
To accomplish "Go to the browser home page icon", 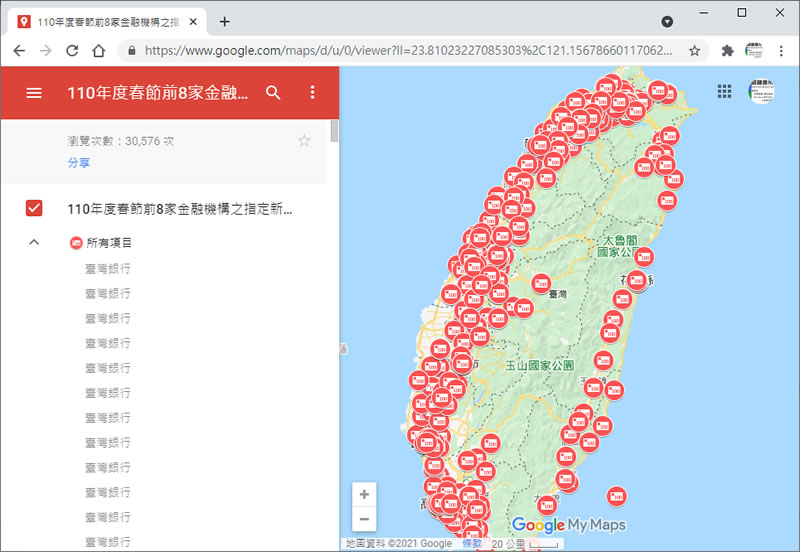I will click(98, 51).
